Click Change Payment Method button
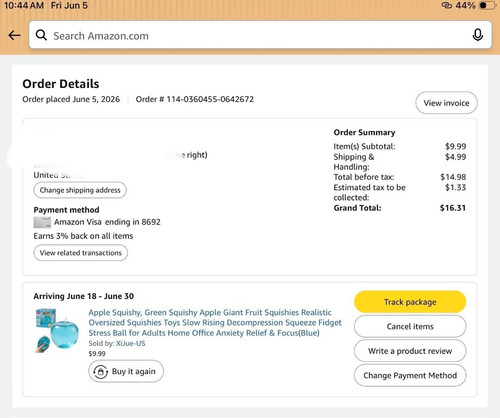This screenshot has width=500, height=418. click(x=410, y=376)
